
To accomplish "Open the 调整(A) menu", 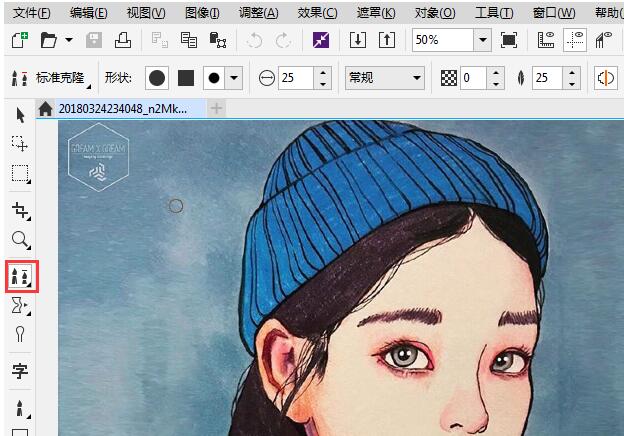I will tap(259, 13).
